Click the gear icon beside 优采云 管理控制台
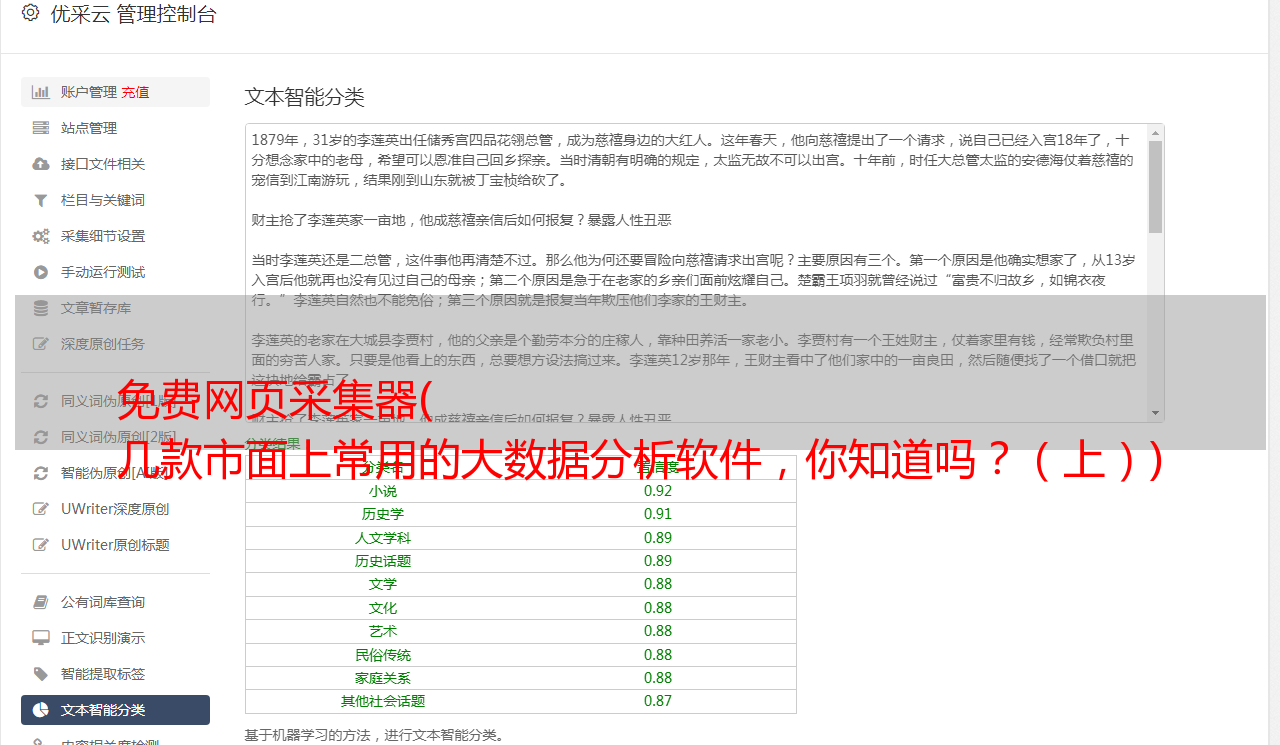This screenshot has width=1280, height=745. point(30,14)
